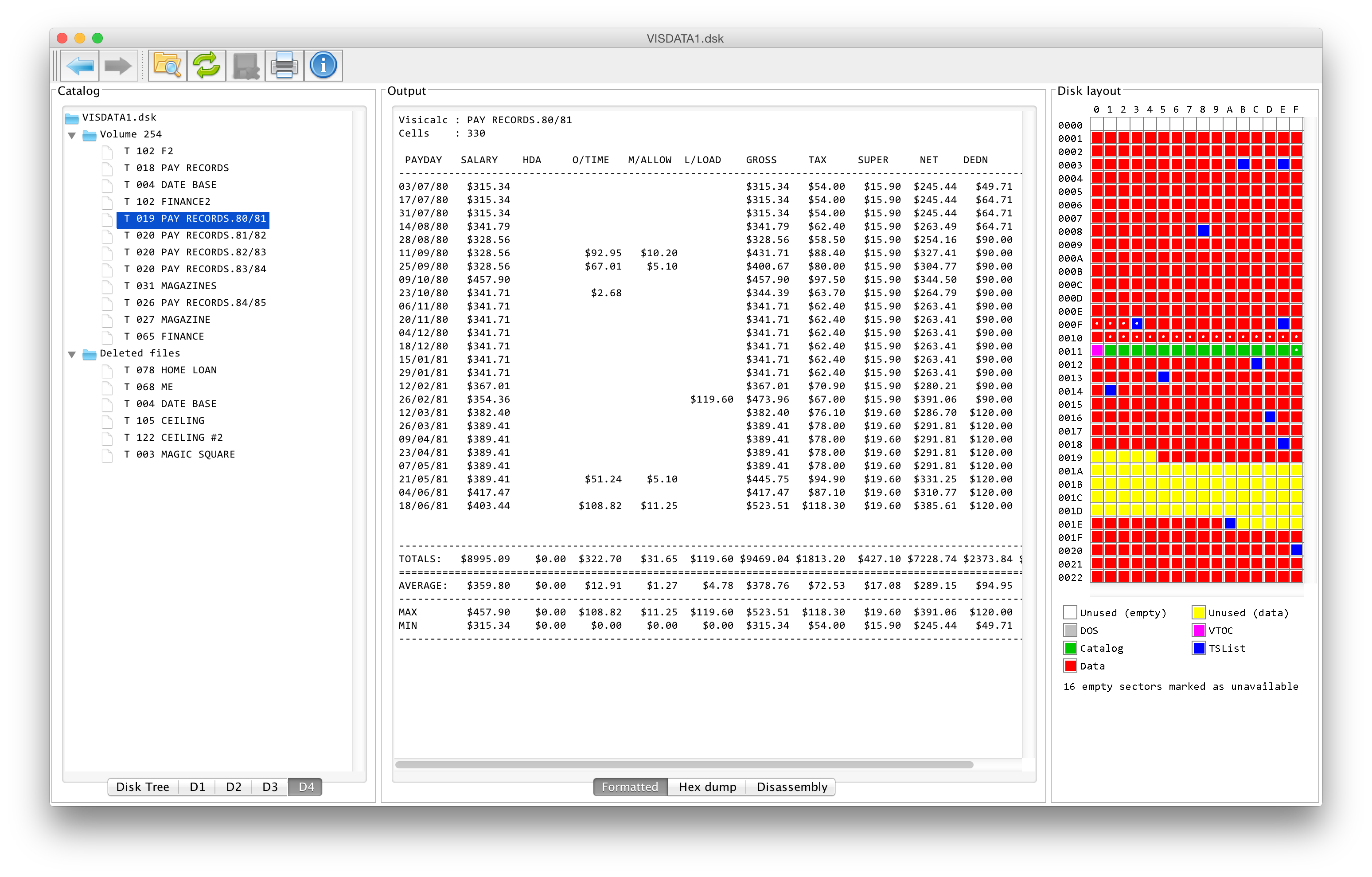Select deleted file T 105 CEILING
The height and width of the screenshot is (877, 1372).
(164, 420)
